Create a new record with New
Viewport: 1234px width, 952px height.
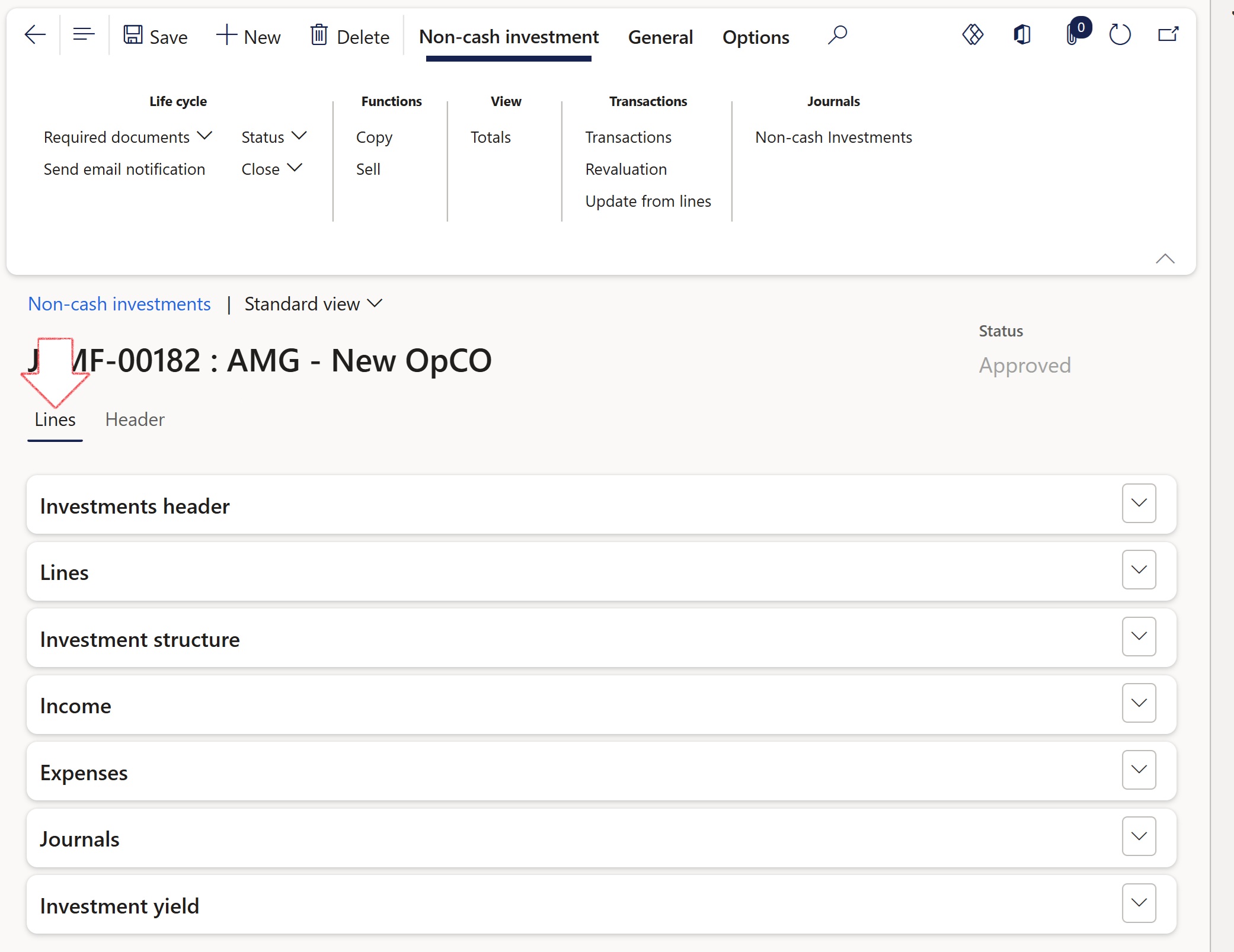(x=248, y=36)
